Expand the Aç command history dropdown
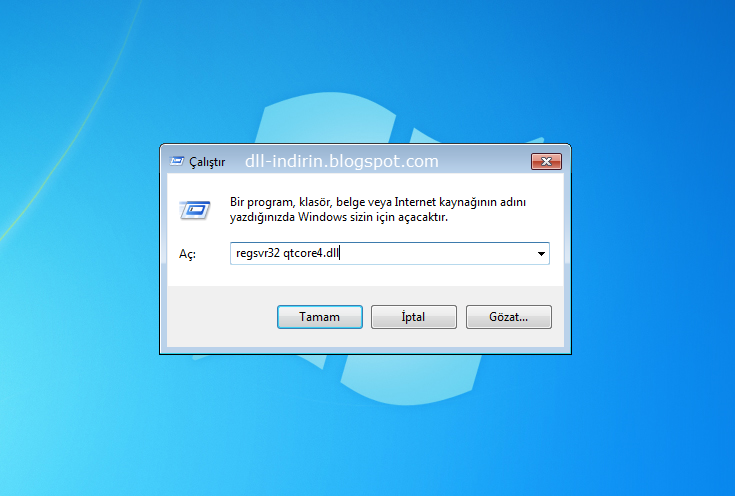The image size is (735, 496). [541, 254]
